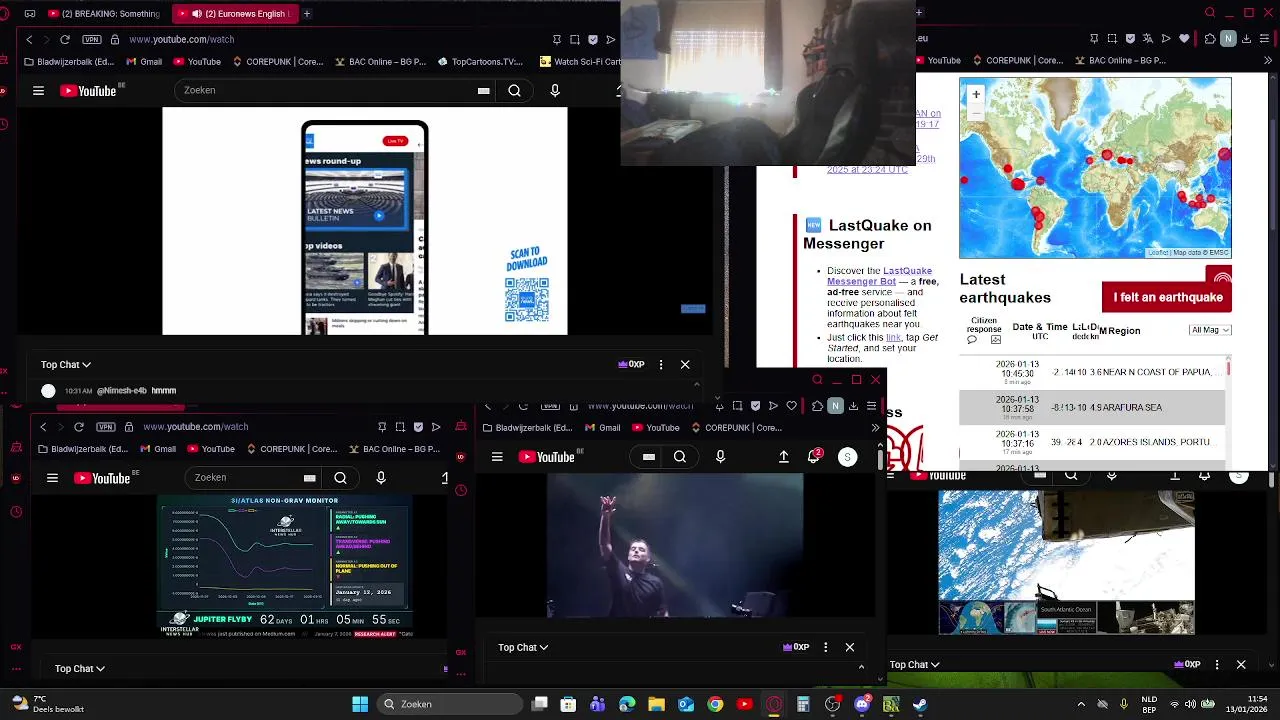Open a new tab beside Euronews tab

[x=307, y=14]
